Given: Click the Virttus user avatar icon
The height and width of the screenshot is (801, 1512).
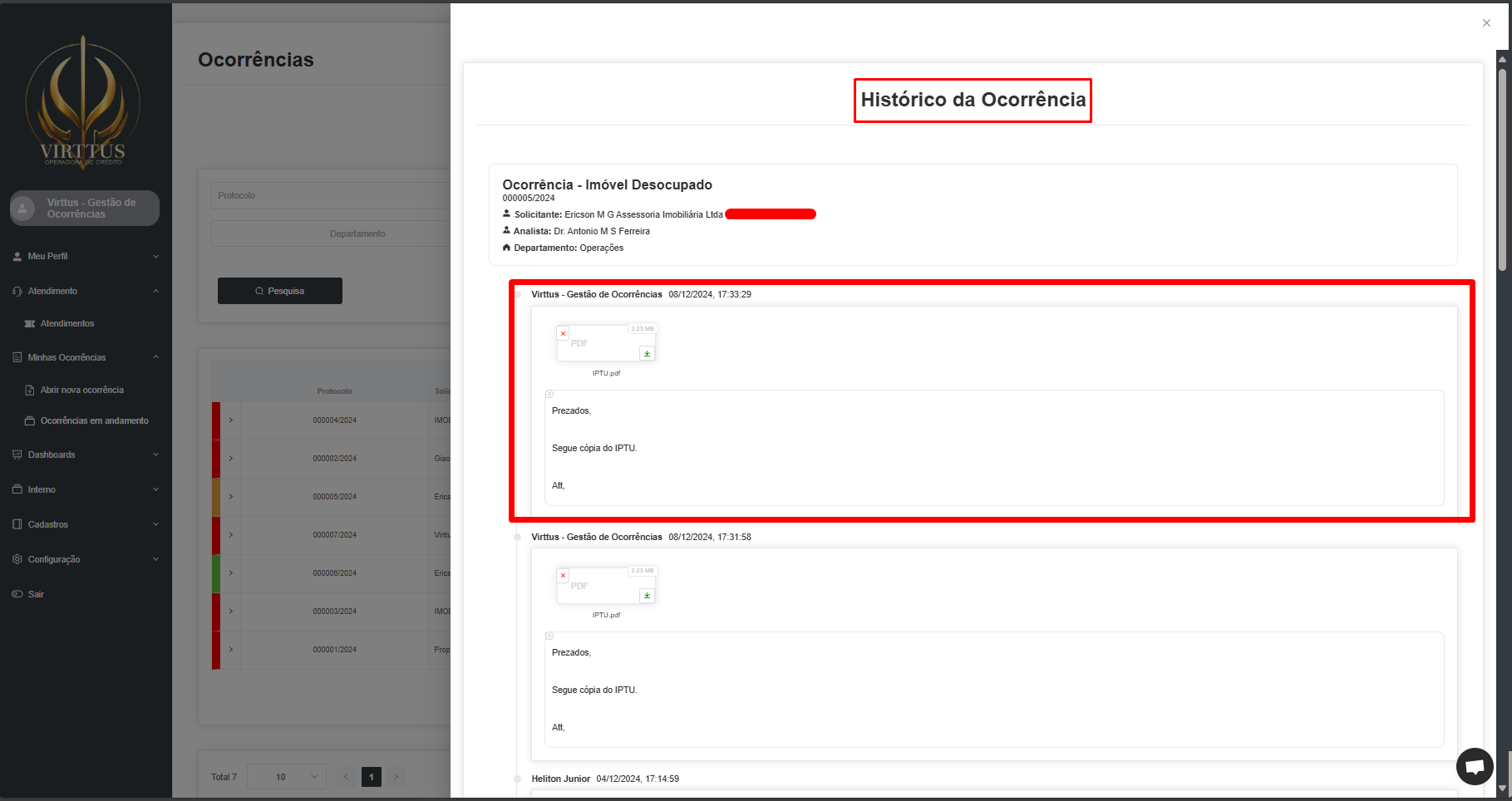Looking at the screenshot, I should (x=23, y=209).
